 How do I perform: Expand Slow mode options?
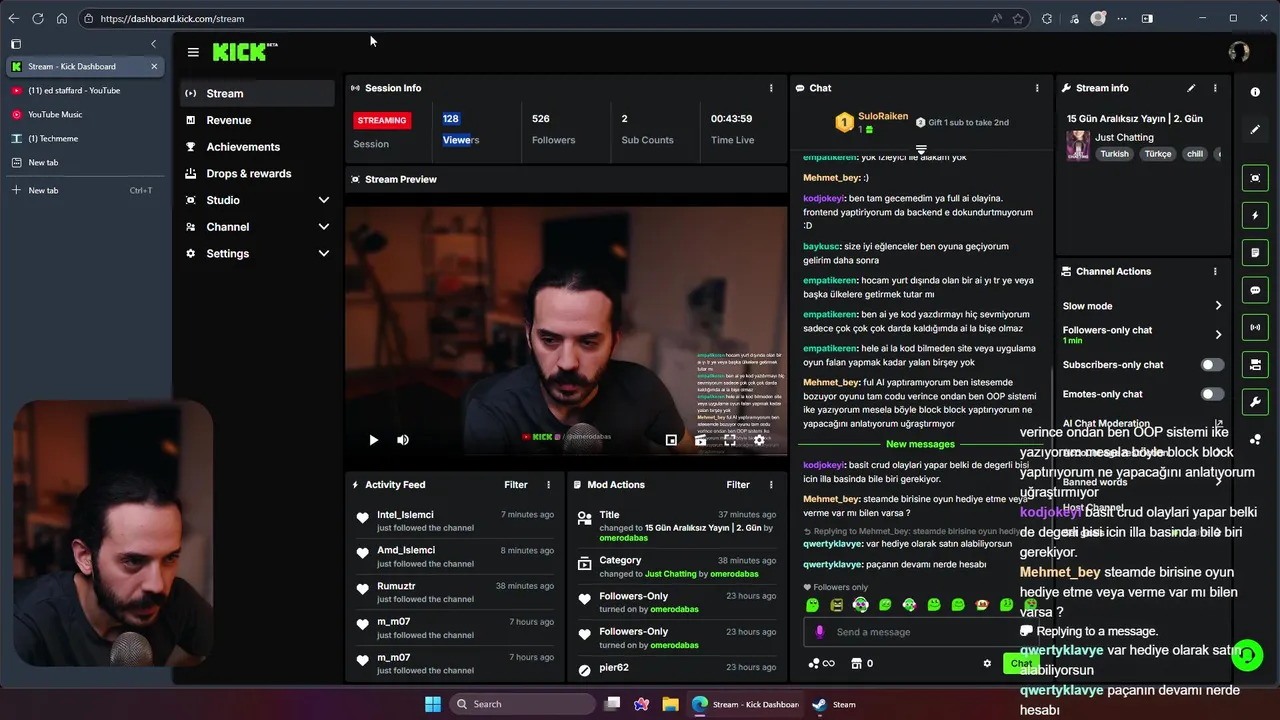click(x=1142, y=306)
